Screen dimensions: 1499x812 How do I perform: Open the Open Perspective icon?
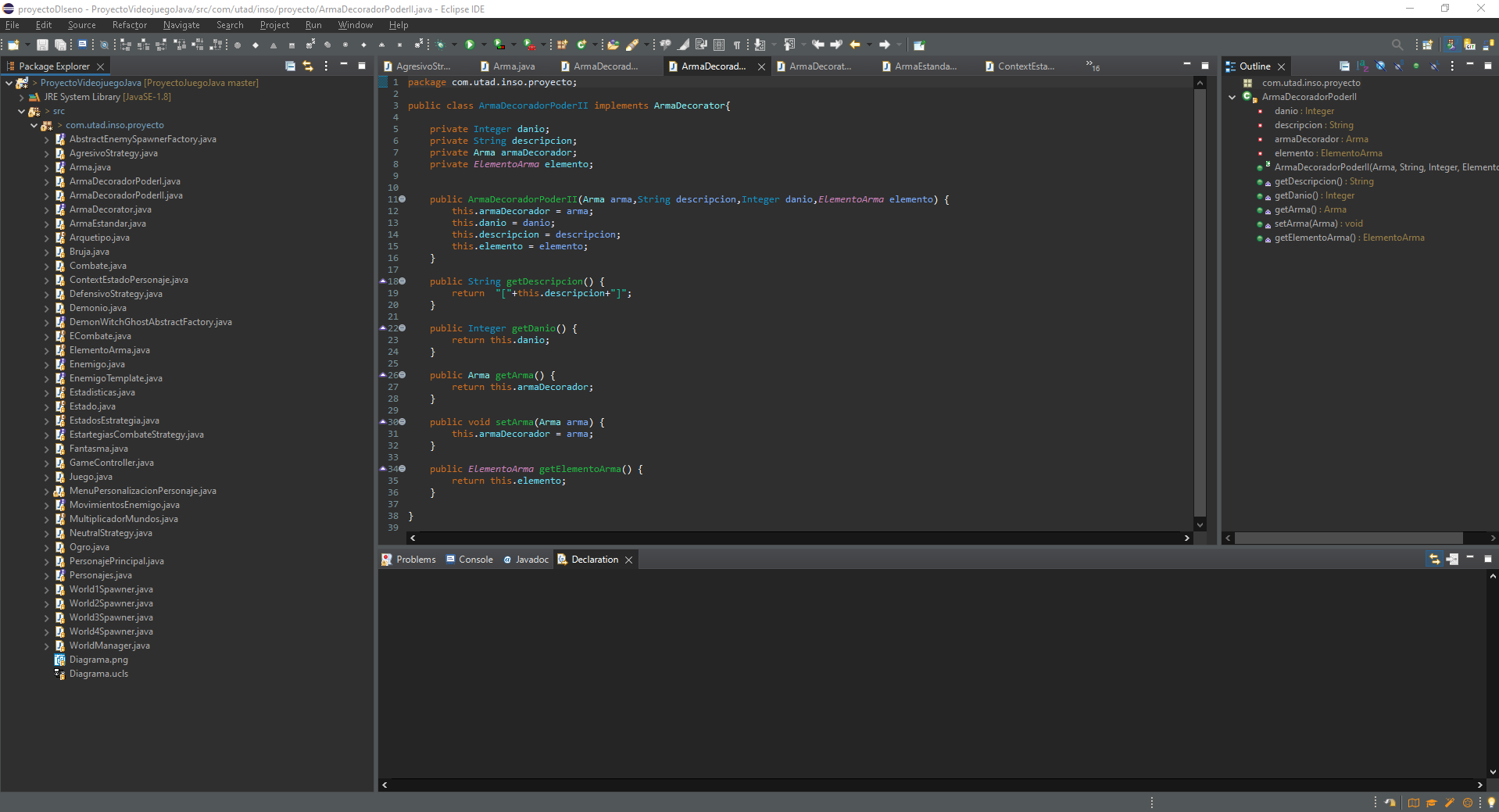pyautogui.click(x=1428, y=45)
